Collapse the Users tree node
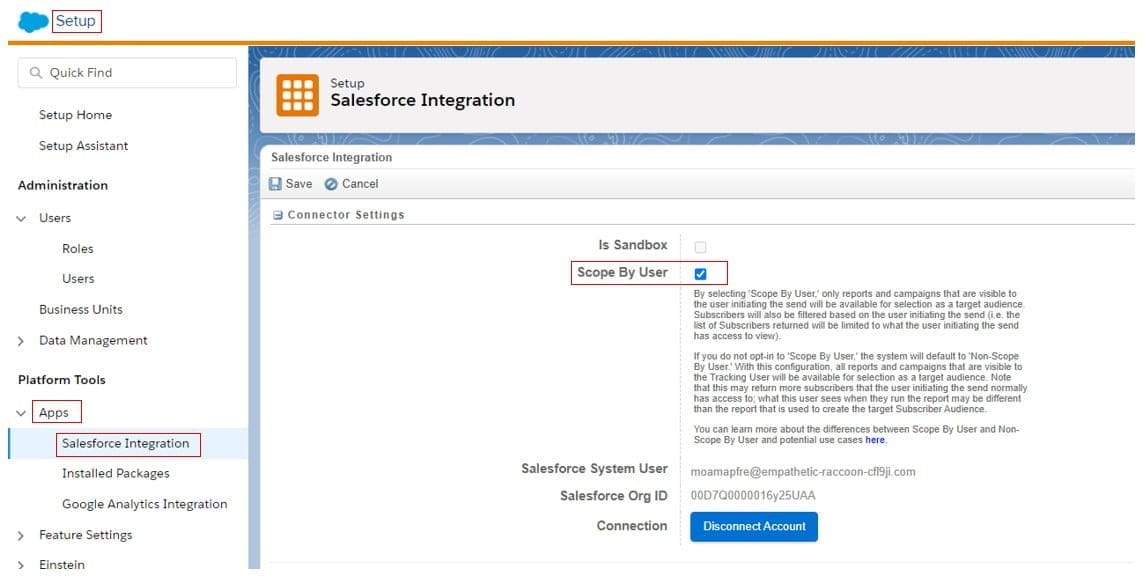 coord(22,218)
